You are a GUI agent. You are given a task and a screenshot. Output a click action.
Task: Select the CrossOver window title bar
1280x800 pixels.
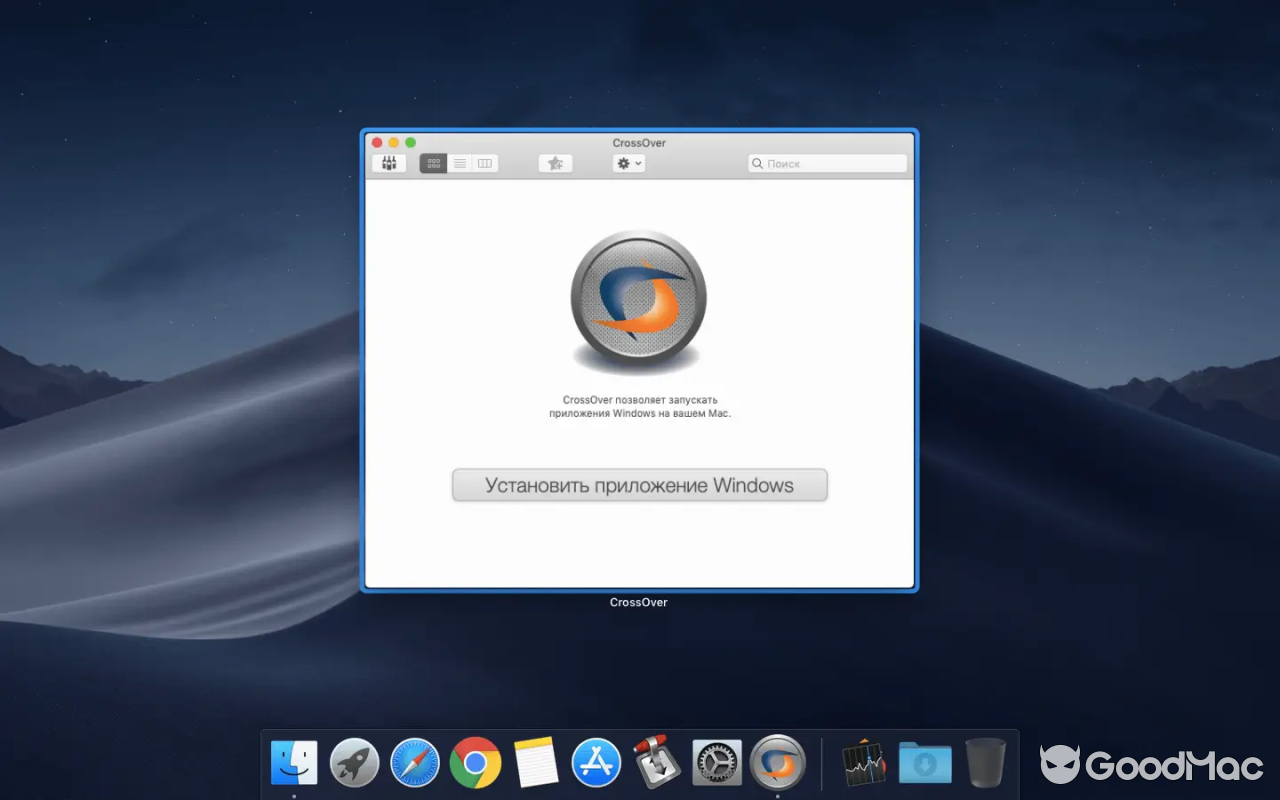639,142
